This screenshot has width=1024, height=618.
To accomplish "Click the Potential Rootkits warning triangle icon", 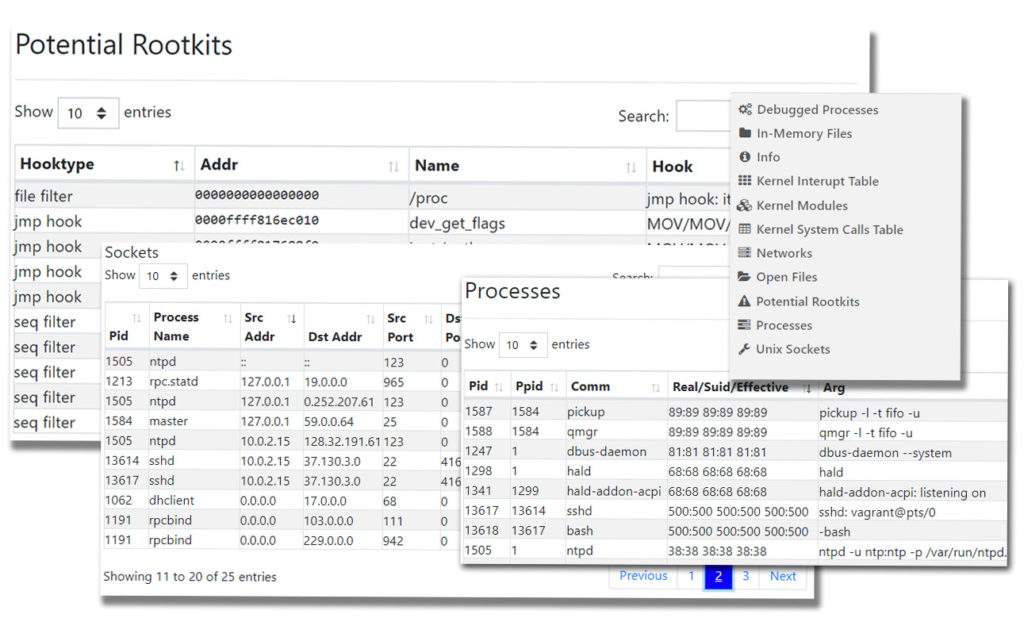I will pyautogui.click(x=745, y=301).
